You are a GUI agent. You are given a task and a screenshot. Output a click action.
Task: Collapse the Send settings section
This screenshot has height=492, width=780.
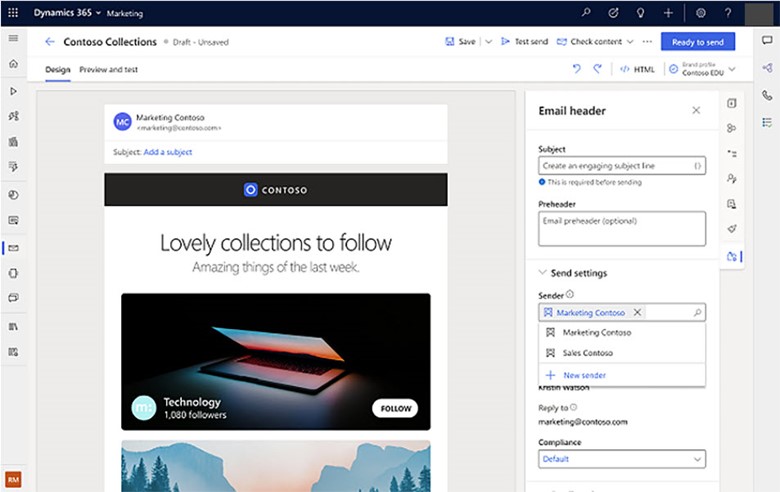tap(543, 273)
